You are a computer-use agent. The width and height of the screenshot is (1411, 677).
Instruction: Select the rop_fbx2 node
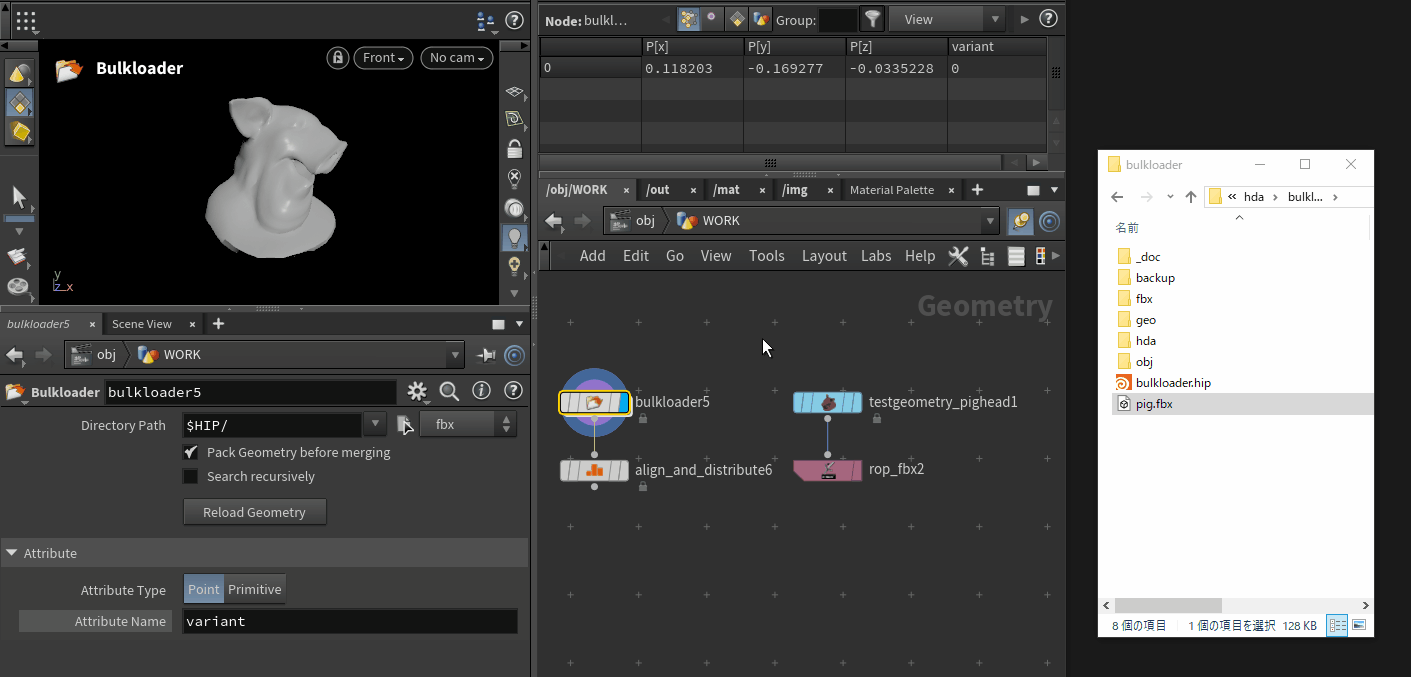[x=827, y=469]
